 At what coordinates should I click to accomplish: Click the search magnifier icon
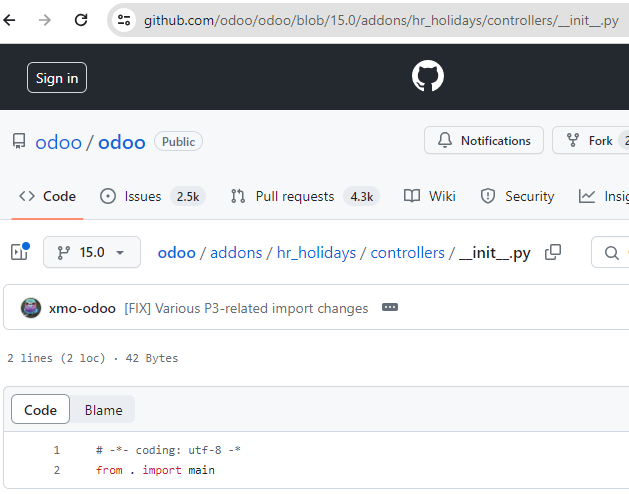(611, 252)
